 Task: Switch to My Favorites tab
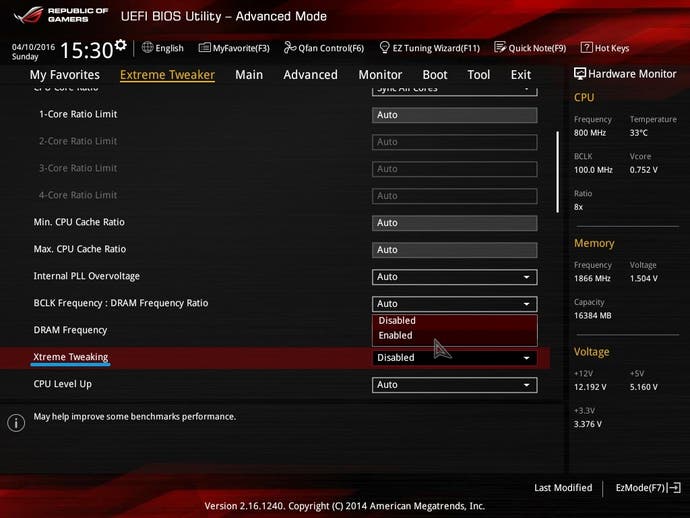[x=65, y=75]
